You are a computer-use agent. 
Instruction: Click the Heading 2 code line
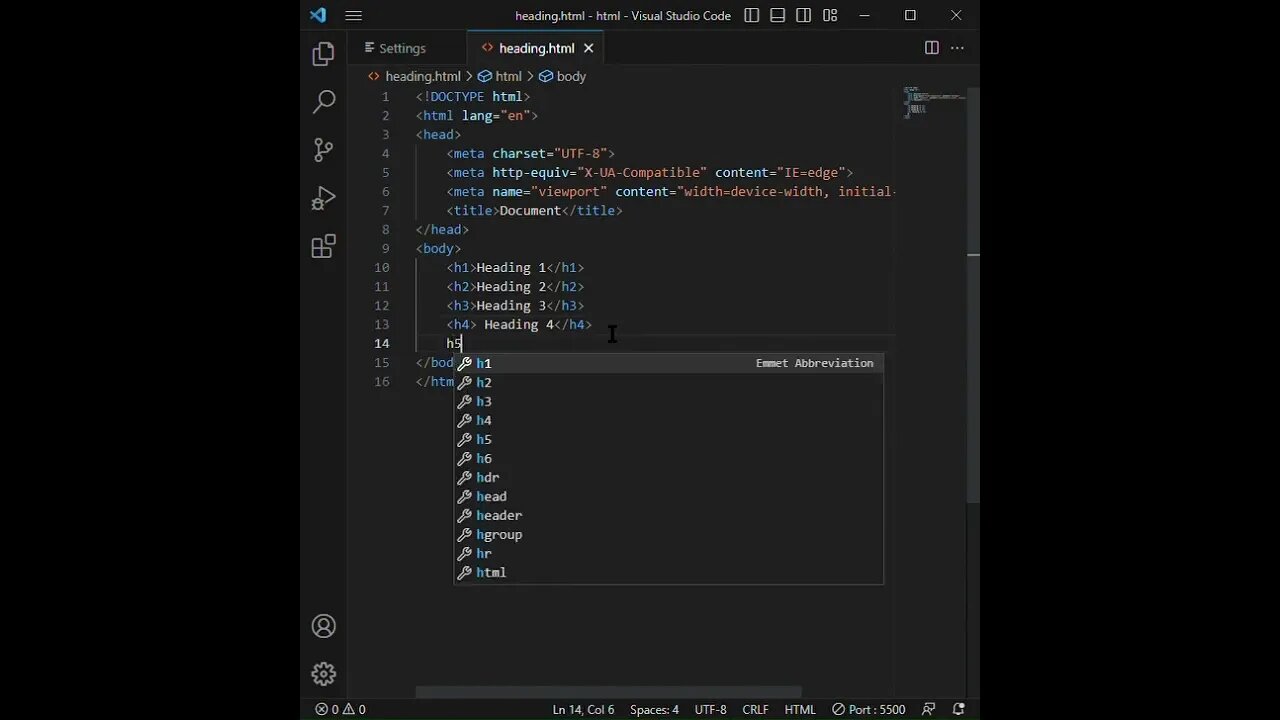(x=515, y=286)
